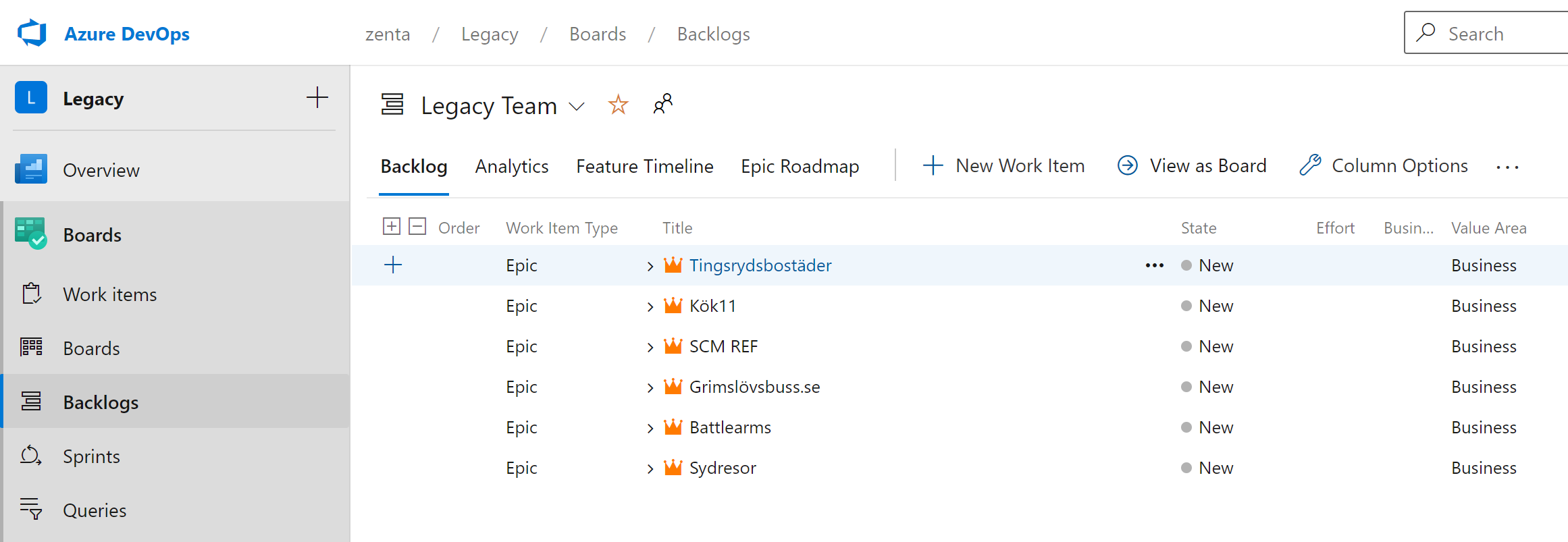Open the Boards hub icon with checkmark
Screen dimensions: 1568x542
coord(31,234)
